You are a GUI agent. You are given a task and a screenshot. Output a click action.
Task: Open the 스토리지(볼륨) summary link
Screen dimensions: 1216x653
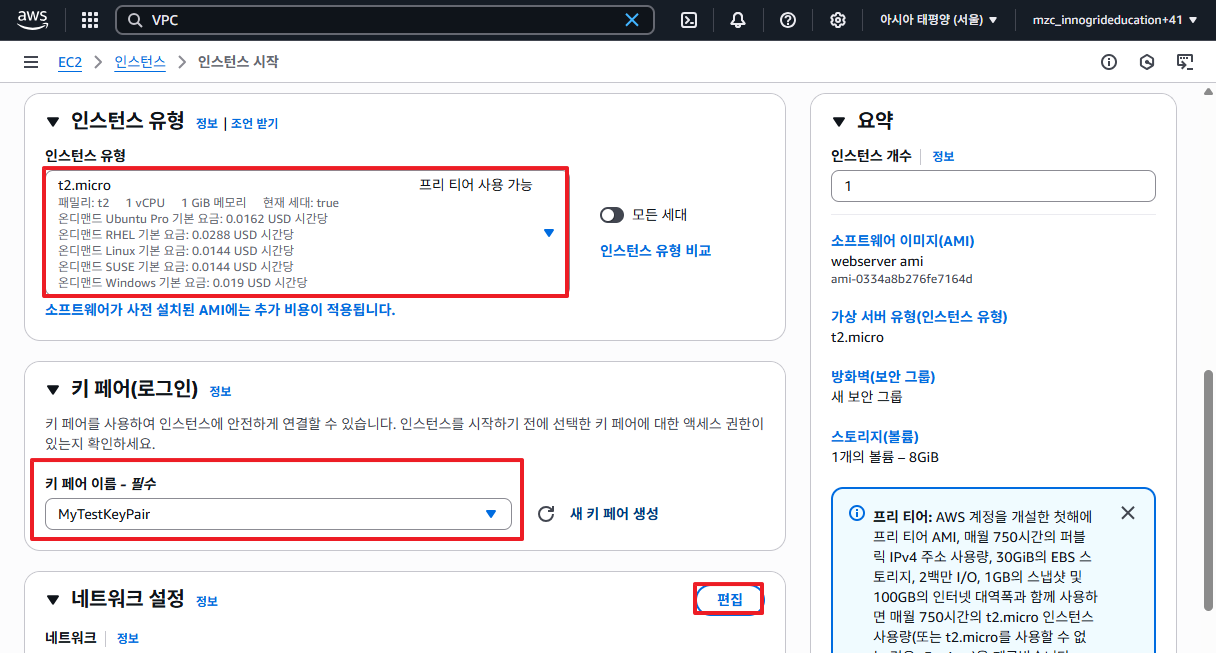tap(875, 436)
